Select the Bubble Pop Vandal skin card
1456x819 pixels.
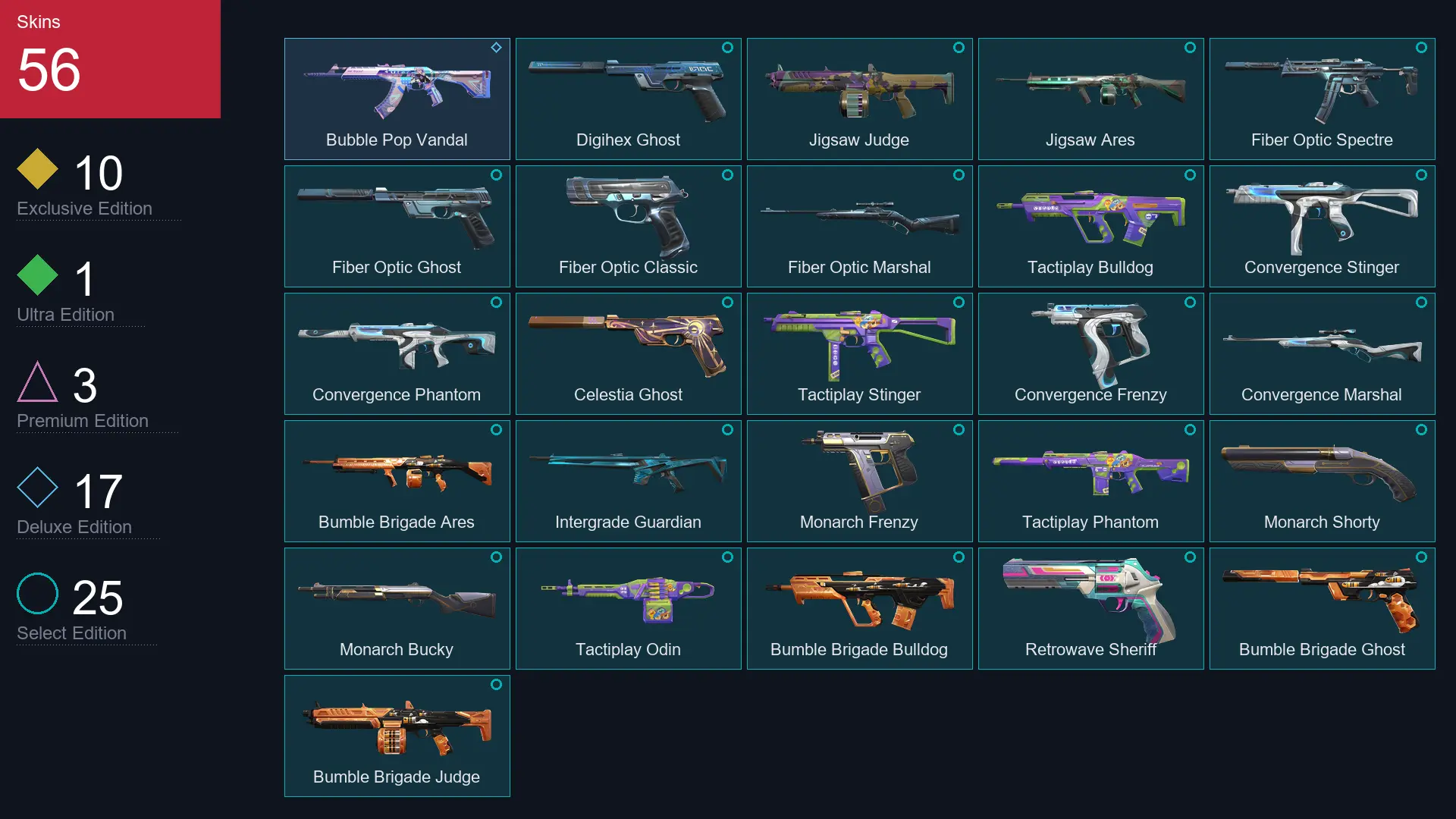click(x=397, y=99)
